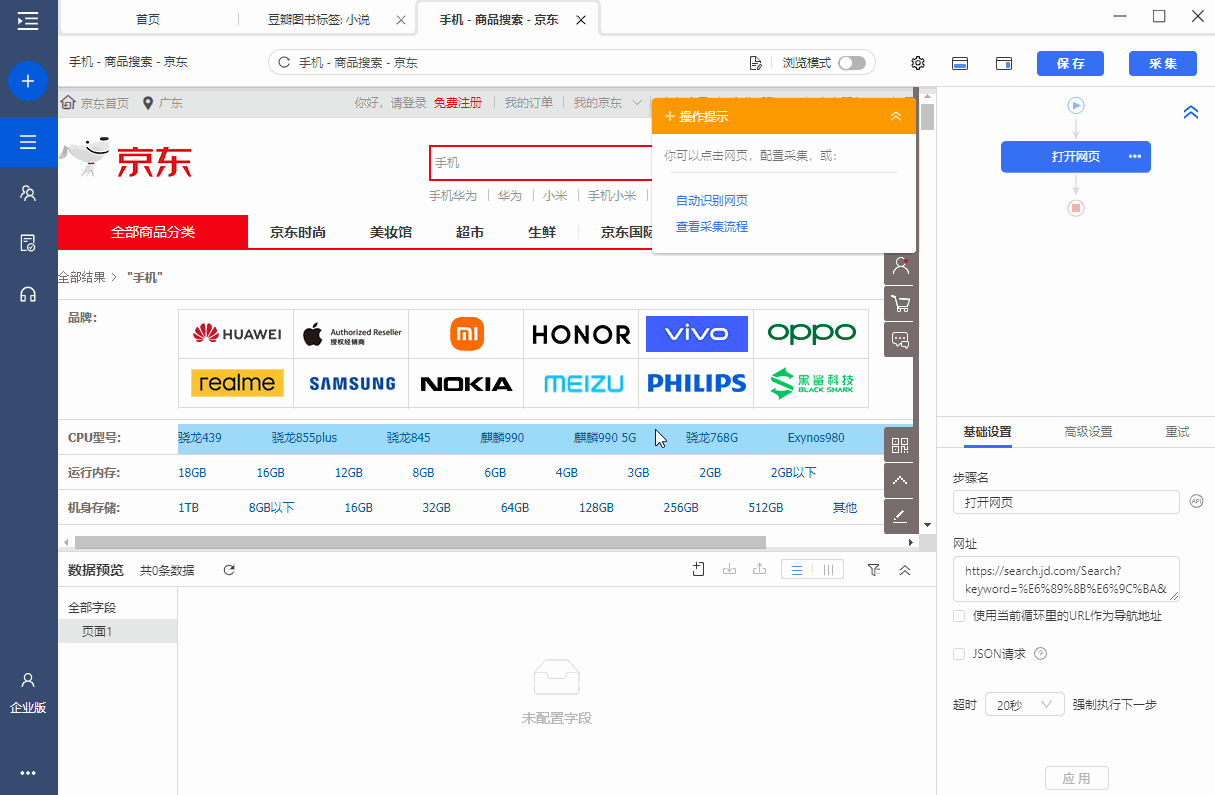Open the 打开网页 step's three-dot menu
This screenshot has height=795, width=1215.
click(1134, 156)
